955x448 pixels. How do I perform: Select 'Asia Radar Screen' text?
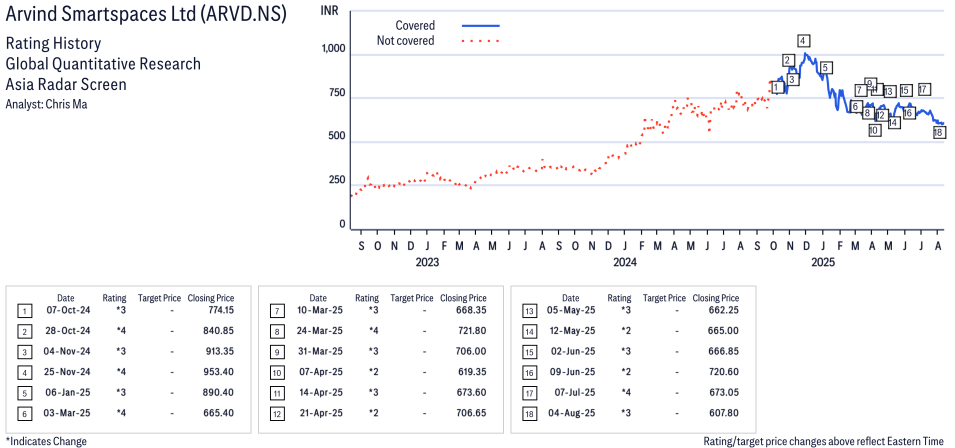66,84
